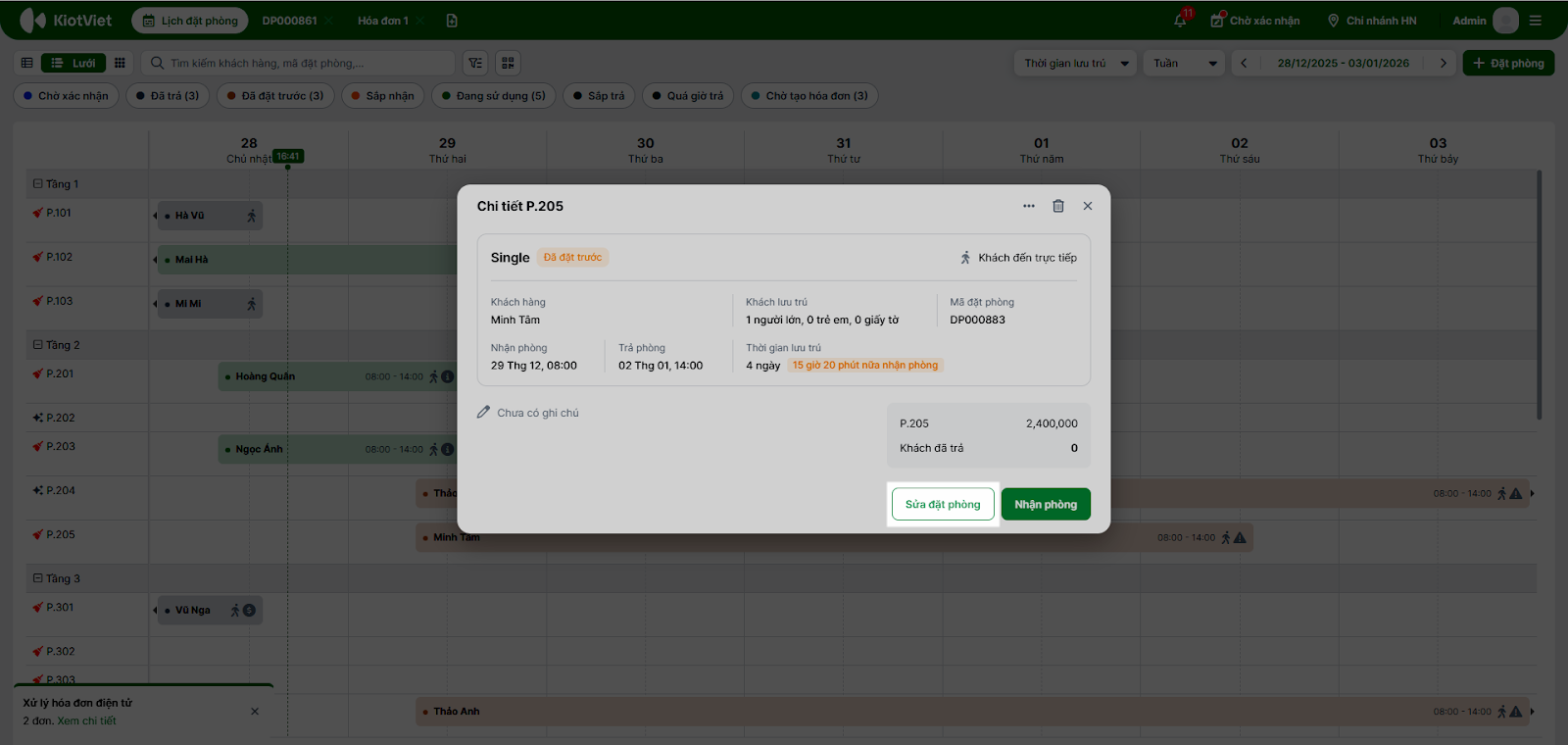Click the Đặt phòng button

(1508, 63)
